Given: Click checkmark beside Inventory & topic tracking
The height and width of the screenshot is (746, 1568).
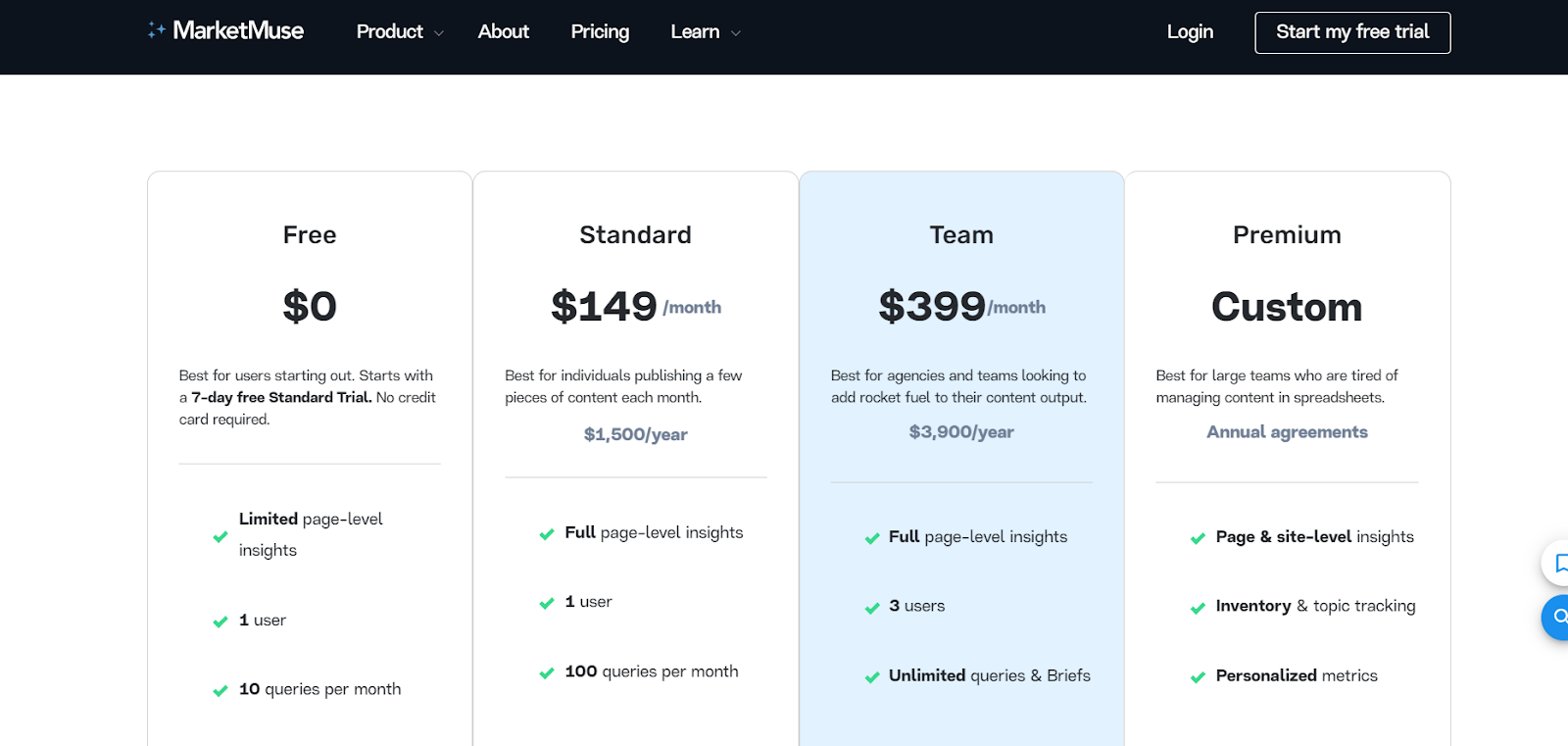Looking at the screenshot, I should click(x=1198, y=608).
